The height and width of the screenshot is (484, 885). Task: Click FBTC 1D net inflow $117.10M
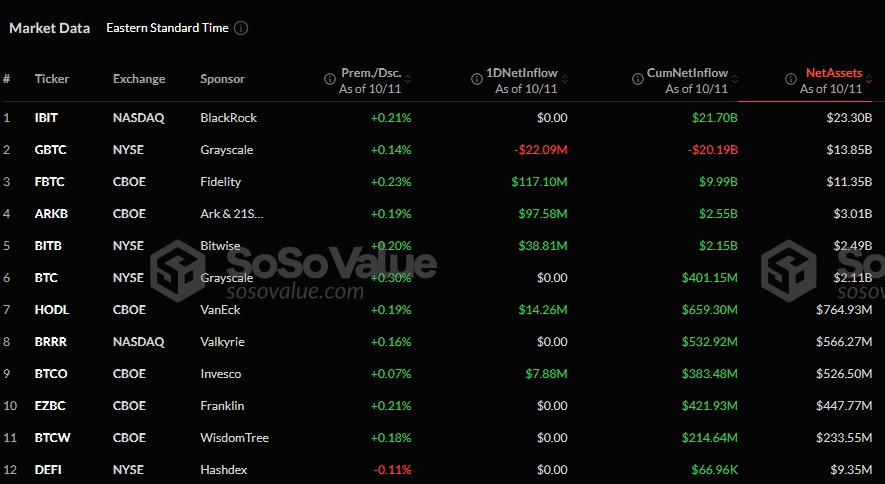coord(539,182)
